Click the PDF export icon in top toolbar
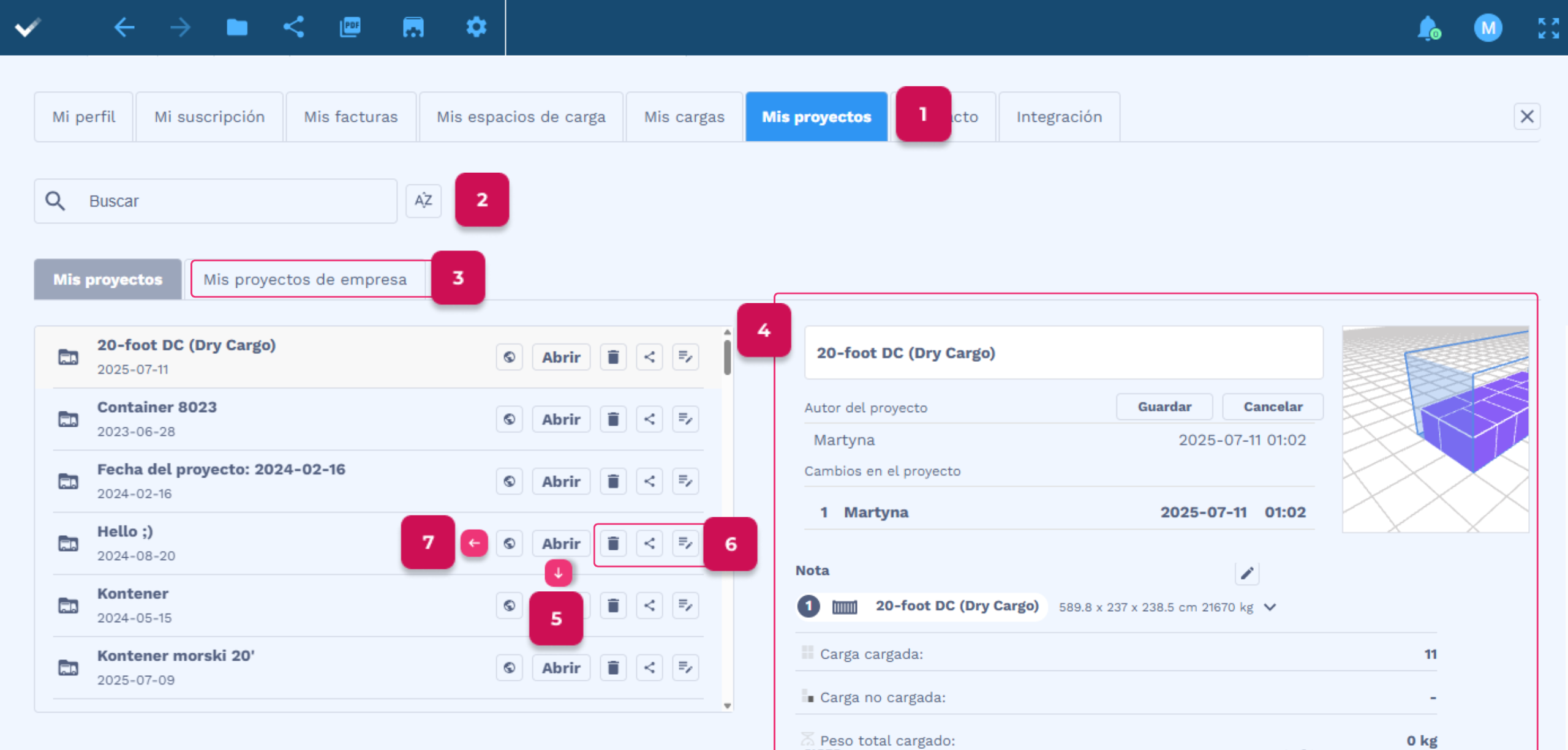The height and width of the screenshot is (750, 1568). coord(350,28)
